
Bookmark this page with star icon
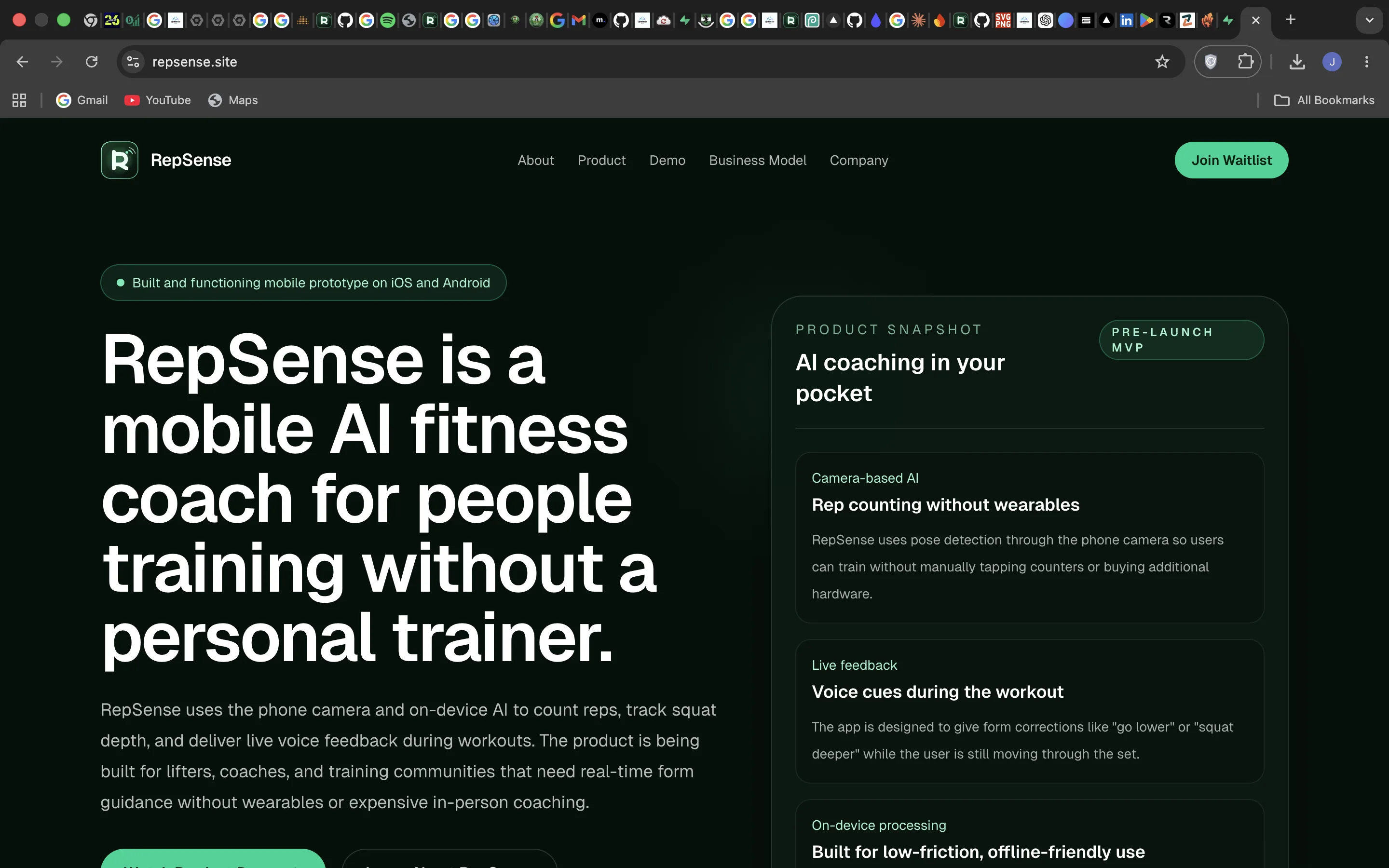tap(1162, 61)
